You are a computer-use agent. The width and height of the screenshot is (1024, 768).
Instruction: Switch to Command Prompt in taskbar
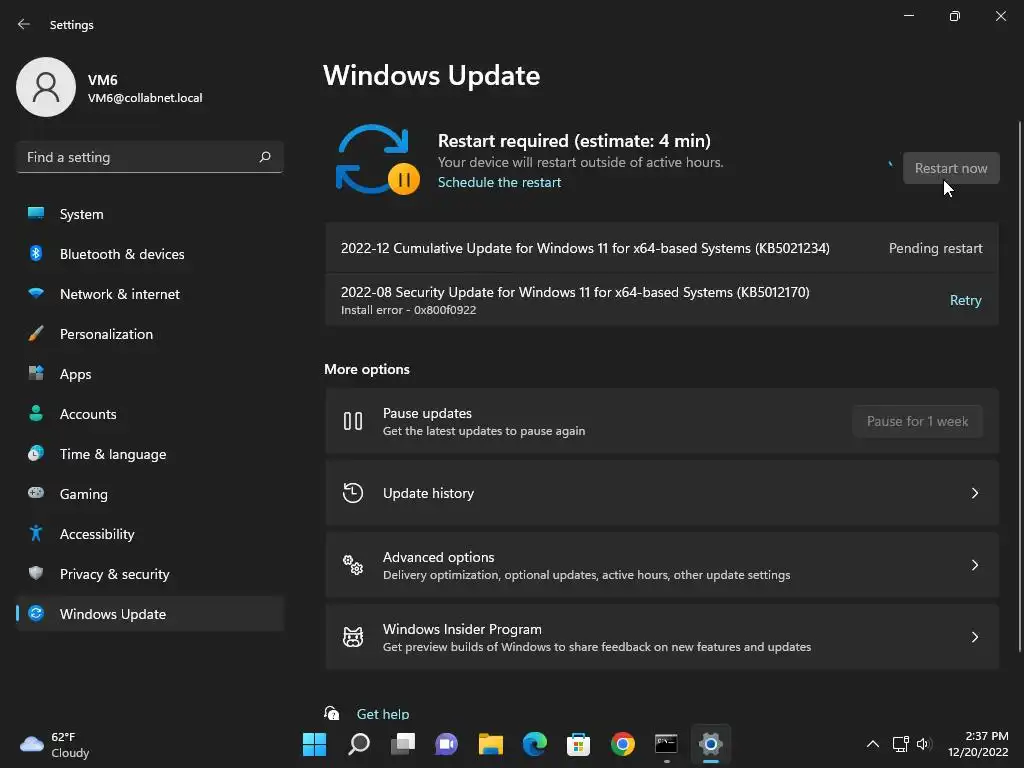[666, 744]
